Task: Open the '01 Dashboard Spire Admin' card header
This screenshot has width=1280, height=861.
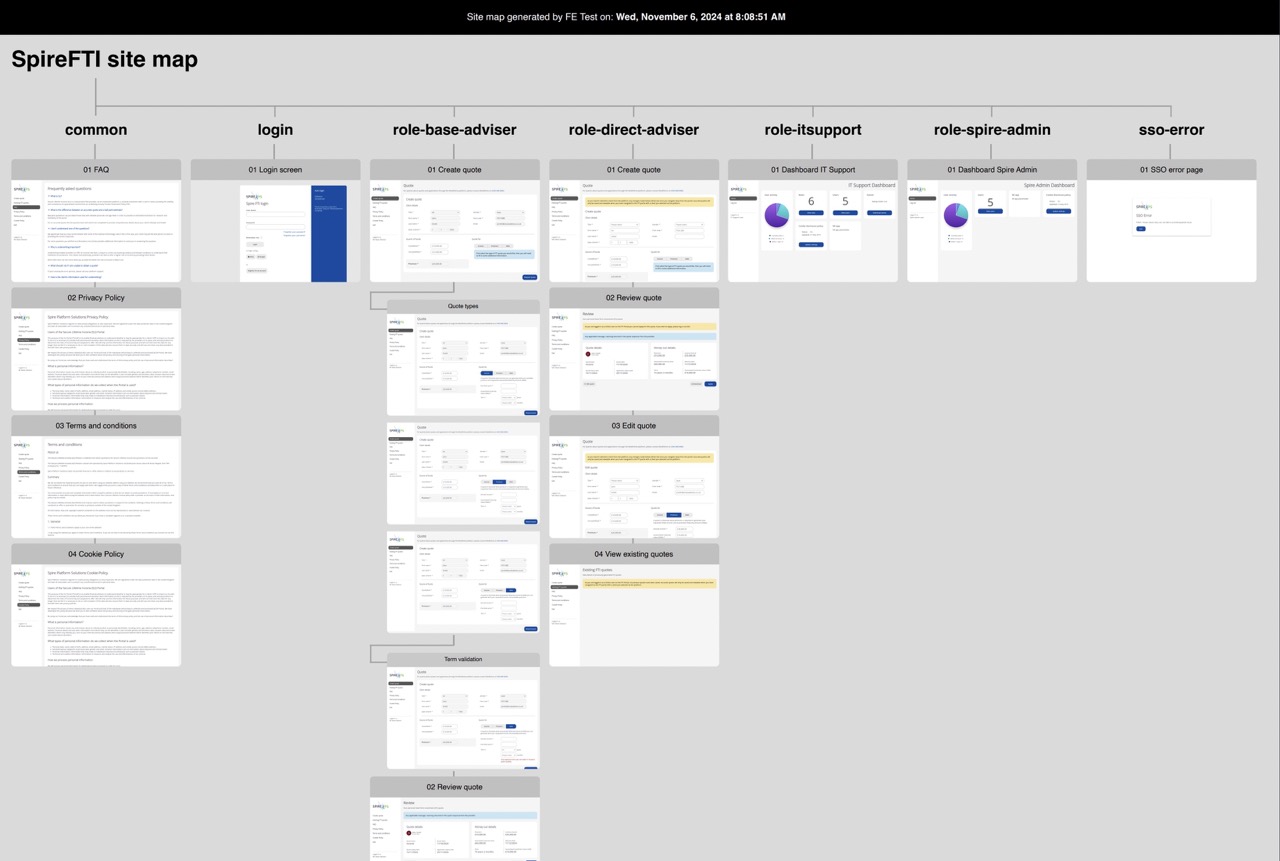Action: pos(992,170)
